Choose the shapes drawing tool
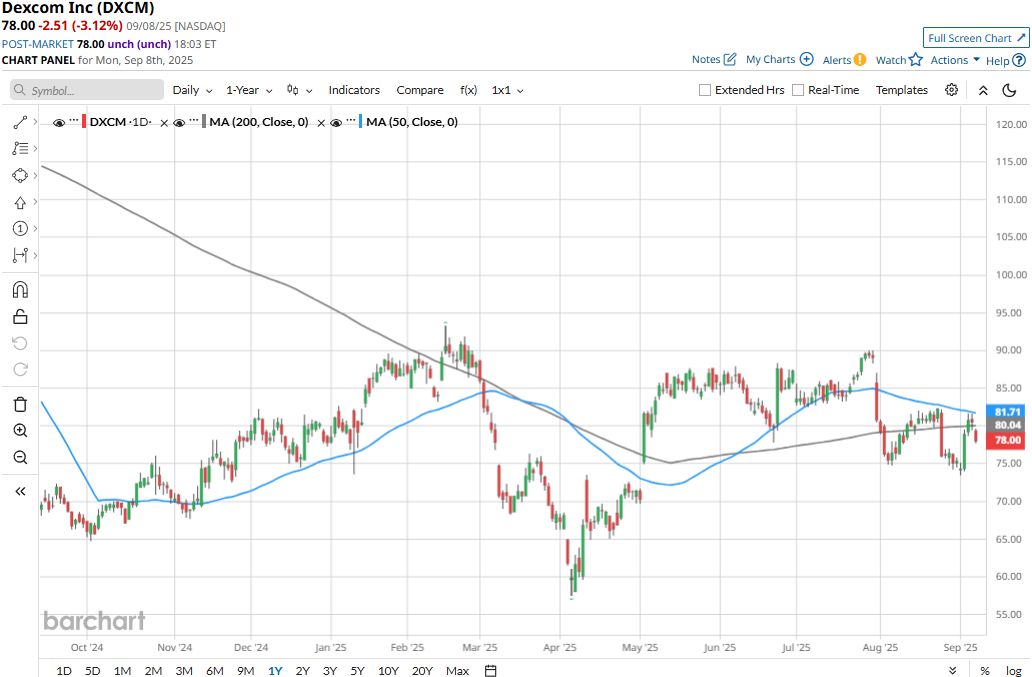Viewport: 1032px width, 677px height. (20, 176)
